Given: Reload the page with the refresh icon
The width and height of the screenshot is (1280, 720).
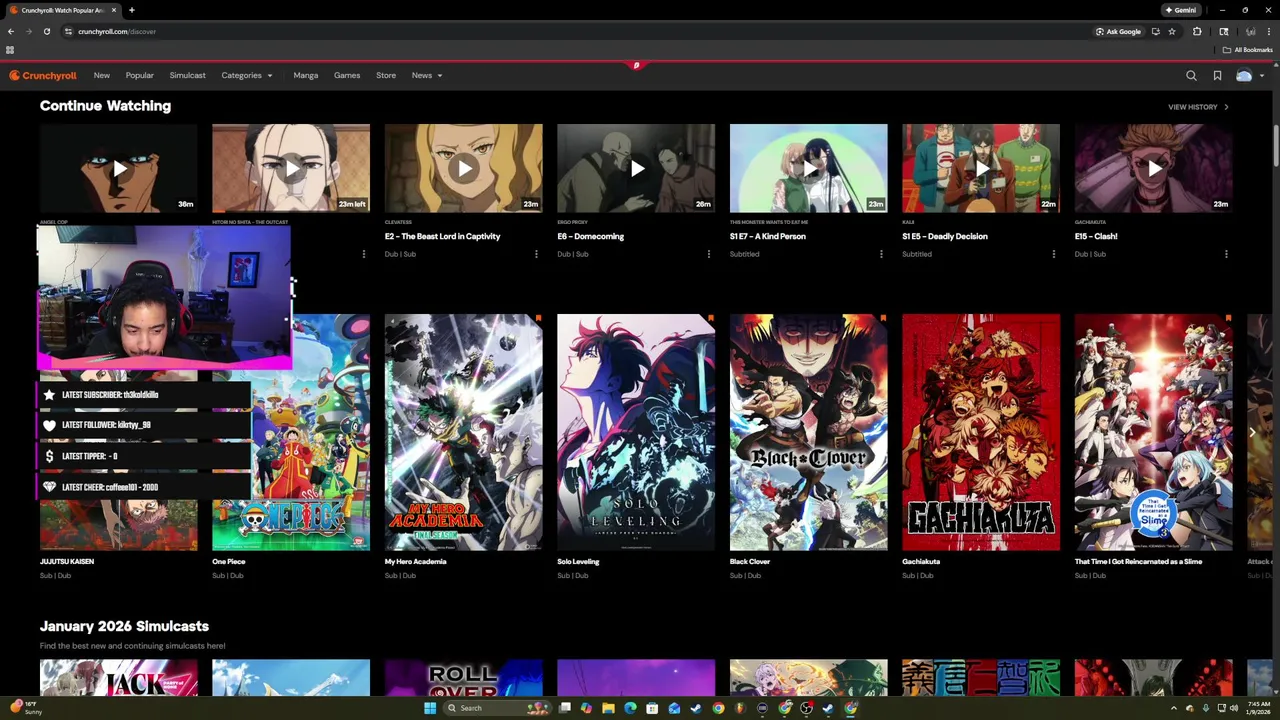Looking at the screenshot, I should pyautogui.click(x=46, y=31).
